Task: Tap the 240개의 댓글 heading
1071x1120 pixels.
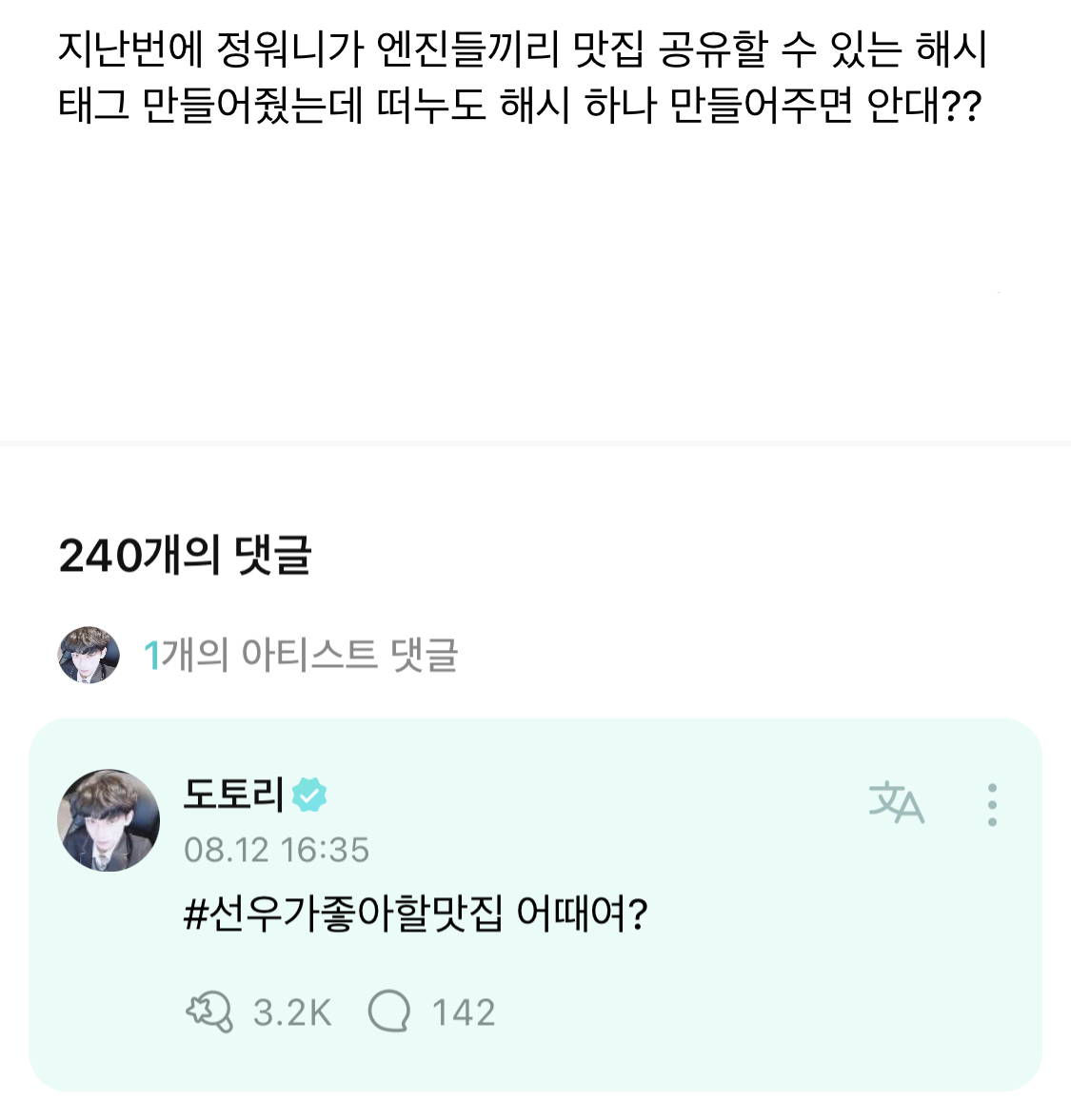Action: click(186, 556)
